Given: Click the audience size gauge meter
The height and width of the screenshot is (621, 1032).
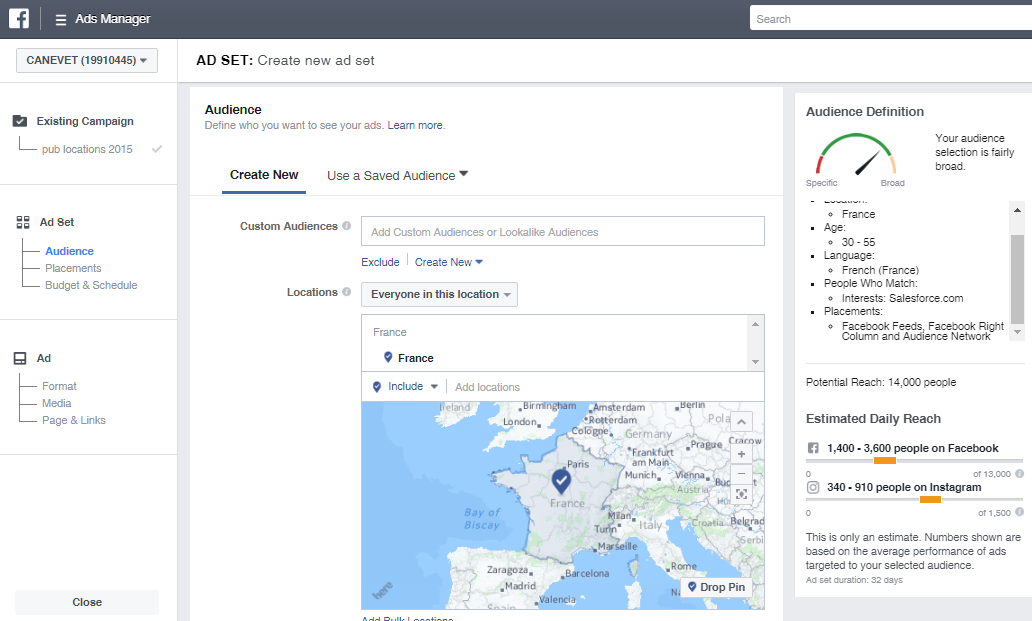Looking at the screenshot, I should (856, 155).
